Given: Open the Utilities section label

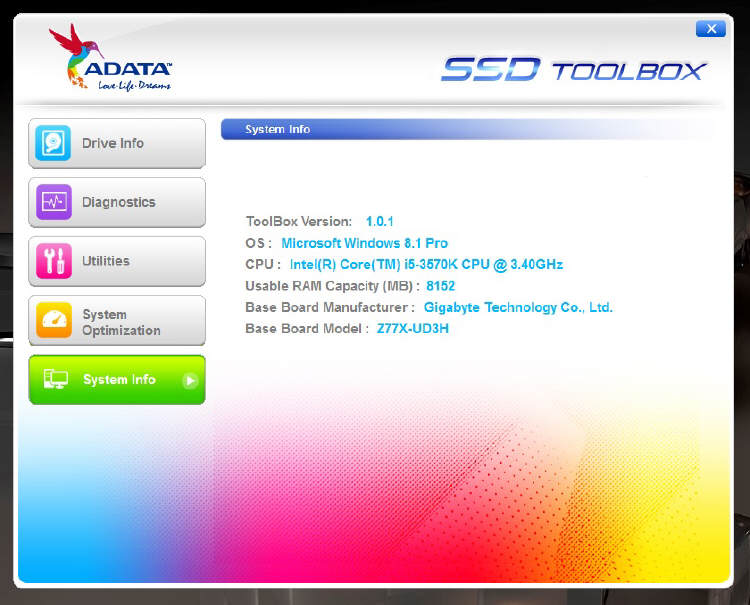Looking at the screenshot, I should point(106,261).
